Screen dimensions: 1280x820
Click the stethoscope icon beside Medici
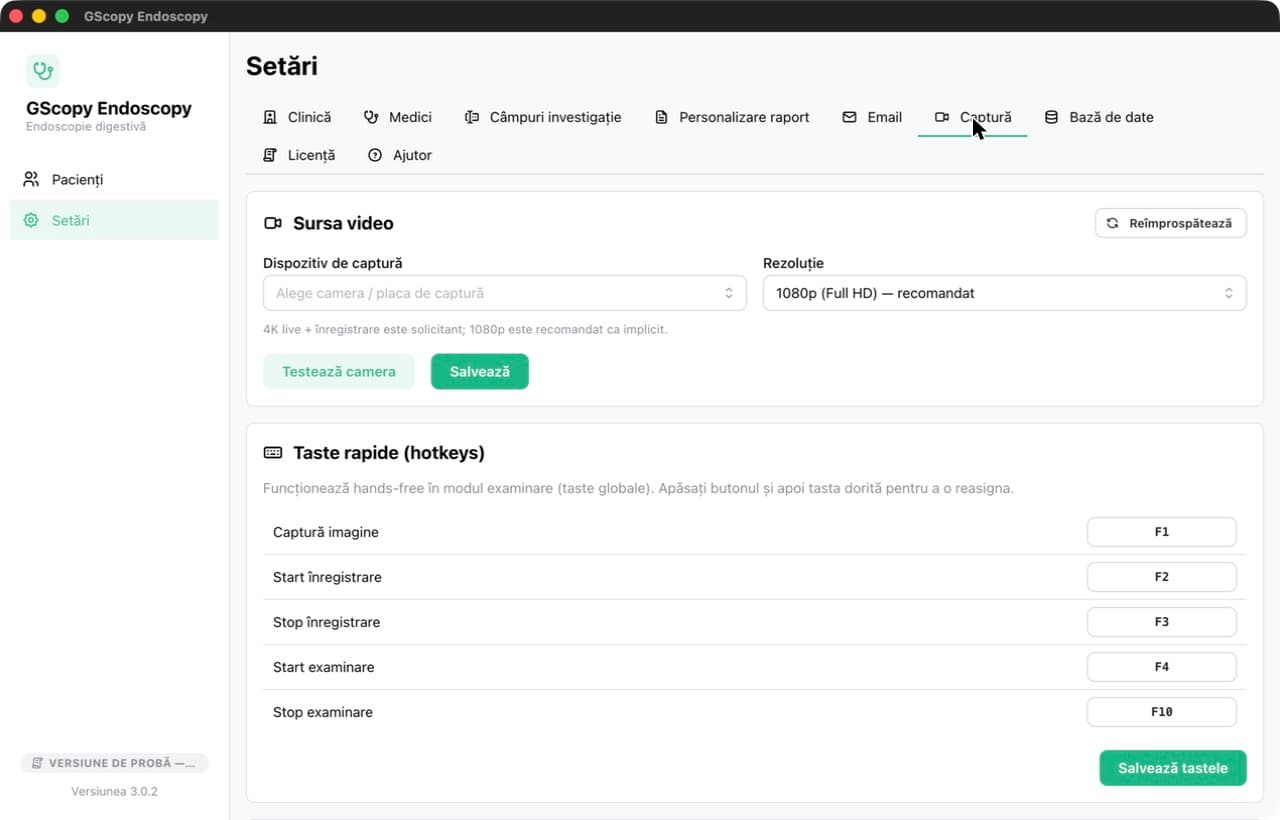point(371,117)
